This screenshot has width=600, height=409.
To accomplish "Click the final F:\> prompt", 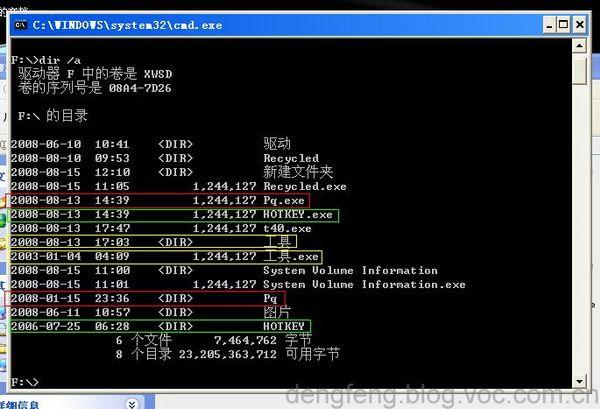I will point(25,382).
